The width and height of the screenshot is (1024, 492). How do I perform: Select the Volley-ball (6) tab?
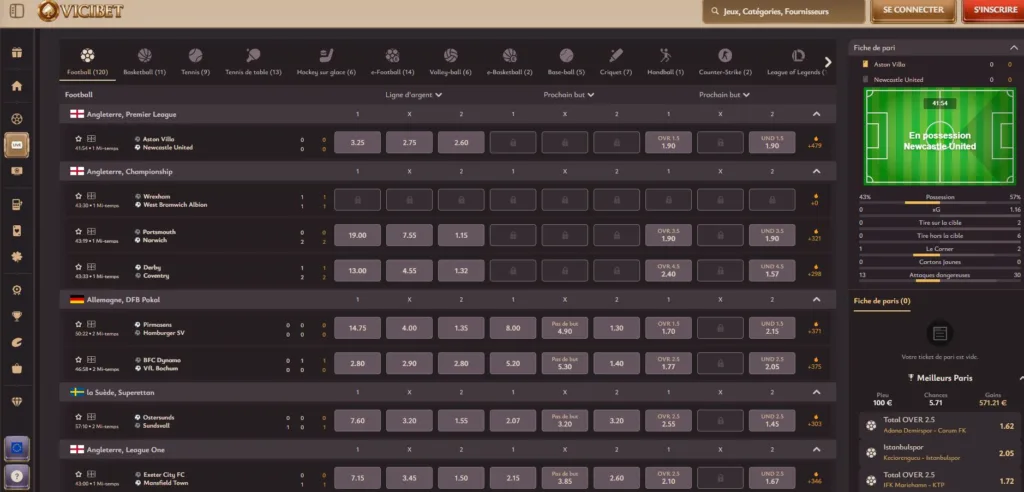click(x=451, y=62)
